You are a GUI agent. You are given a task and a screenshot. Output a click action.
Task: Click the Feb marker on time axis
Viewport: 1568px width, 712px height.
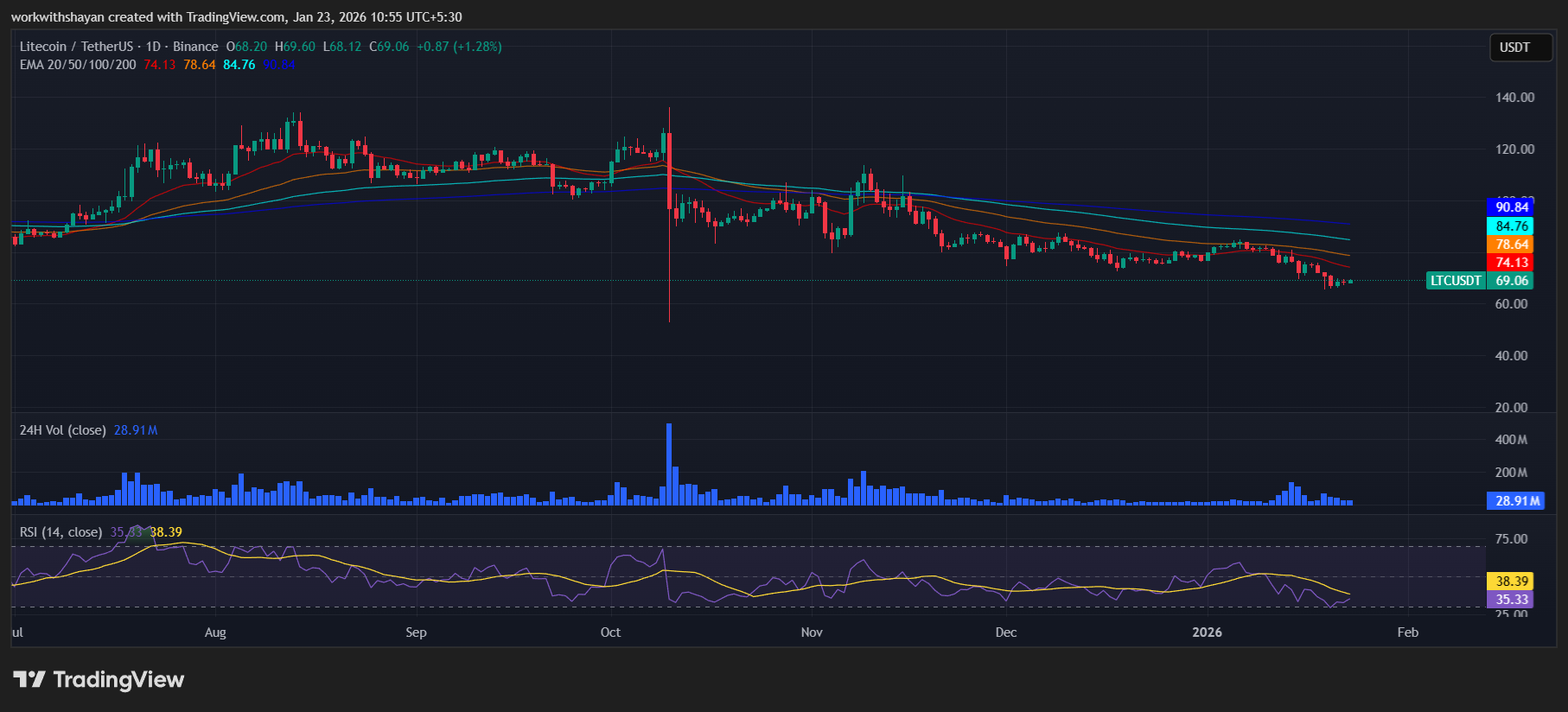click(1407, 633)
